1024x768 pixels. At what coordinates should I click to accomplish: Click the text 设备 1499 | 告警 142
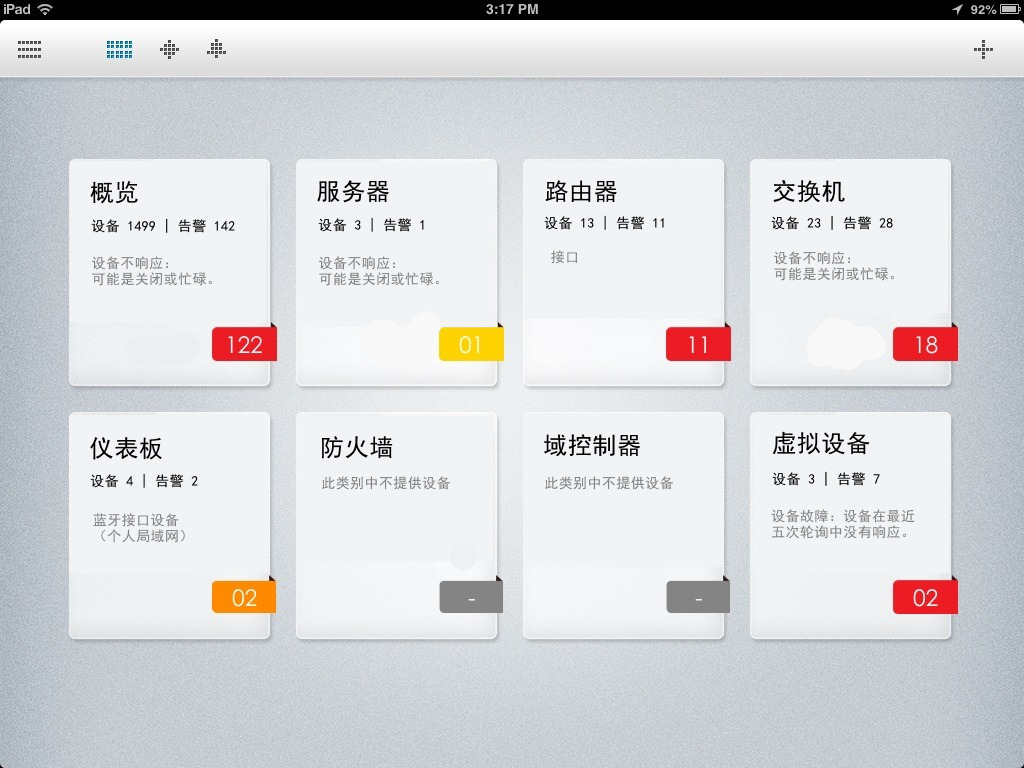pyautogui.click(x=163, y=226)
